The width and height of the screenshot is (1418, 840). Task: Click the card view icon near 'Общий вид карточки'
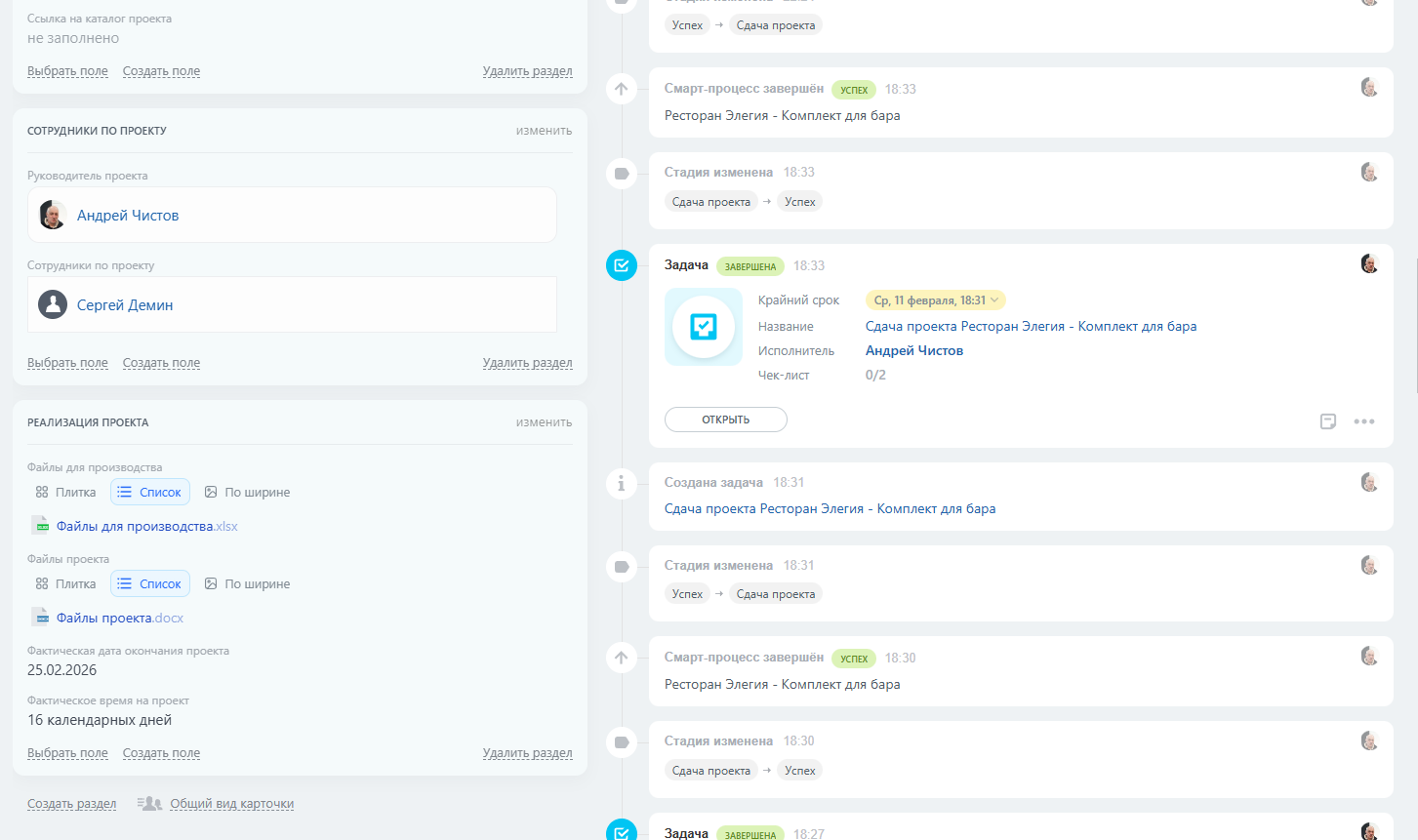pos(149,804)
